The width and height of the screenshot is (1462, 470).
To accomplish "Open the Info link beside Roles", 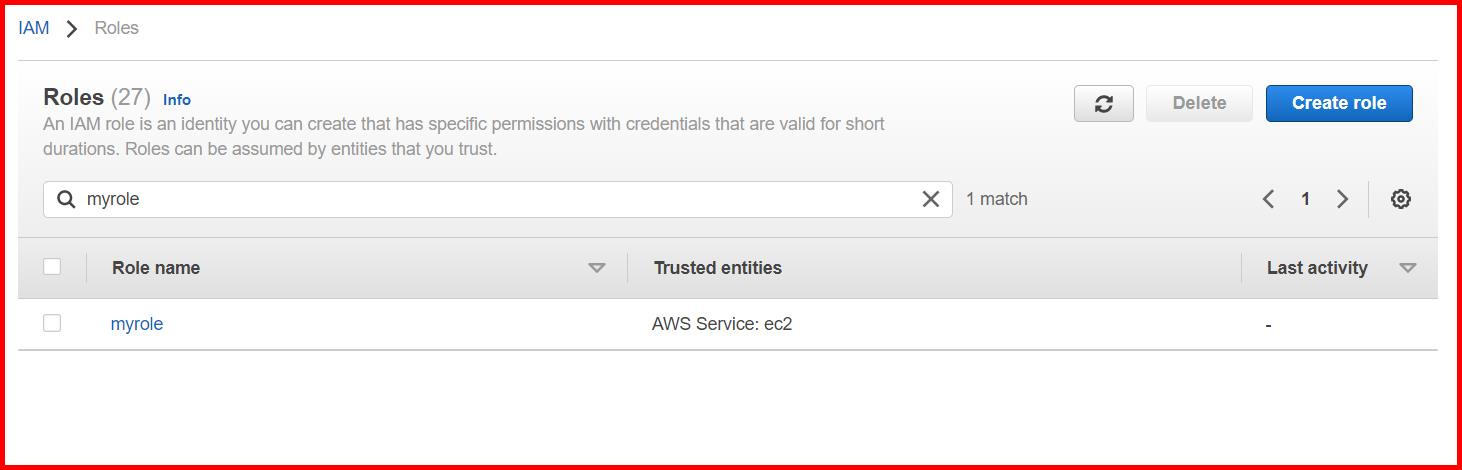I will point(177,100).
